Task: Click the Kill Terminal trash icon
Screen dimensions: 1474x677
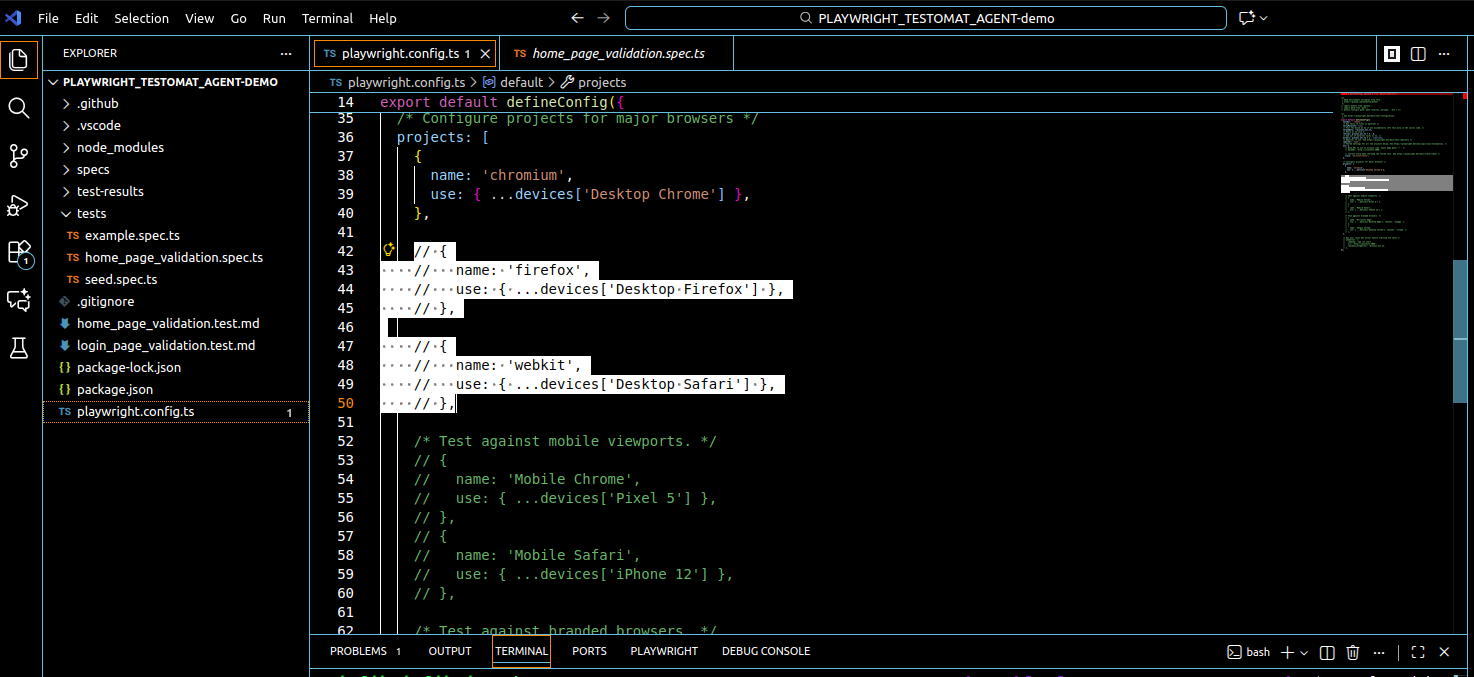Action: [1352, 652]
